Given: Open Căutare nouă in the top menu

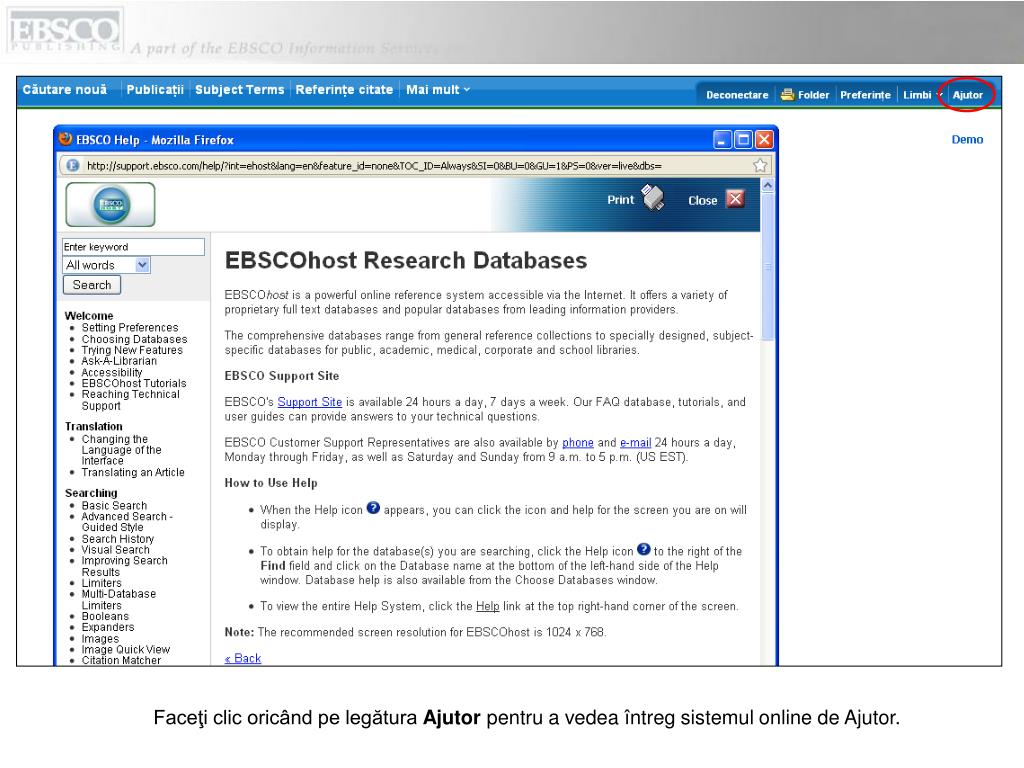Looking at the screenshot, I should (65, 90).
